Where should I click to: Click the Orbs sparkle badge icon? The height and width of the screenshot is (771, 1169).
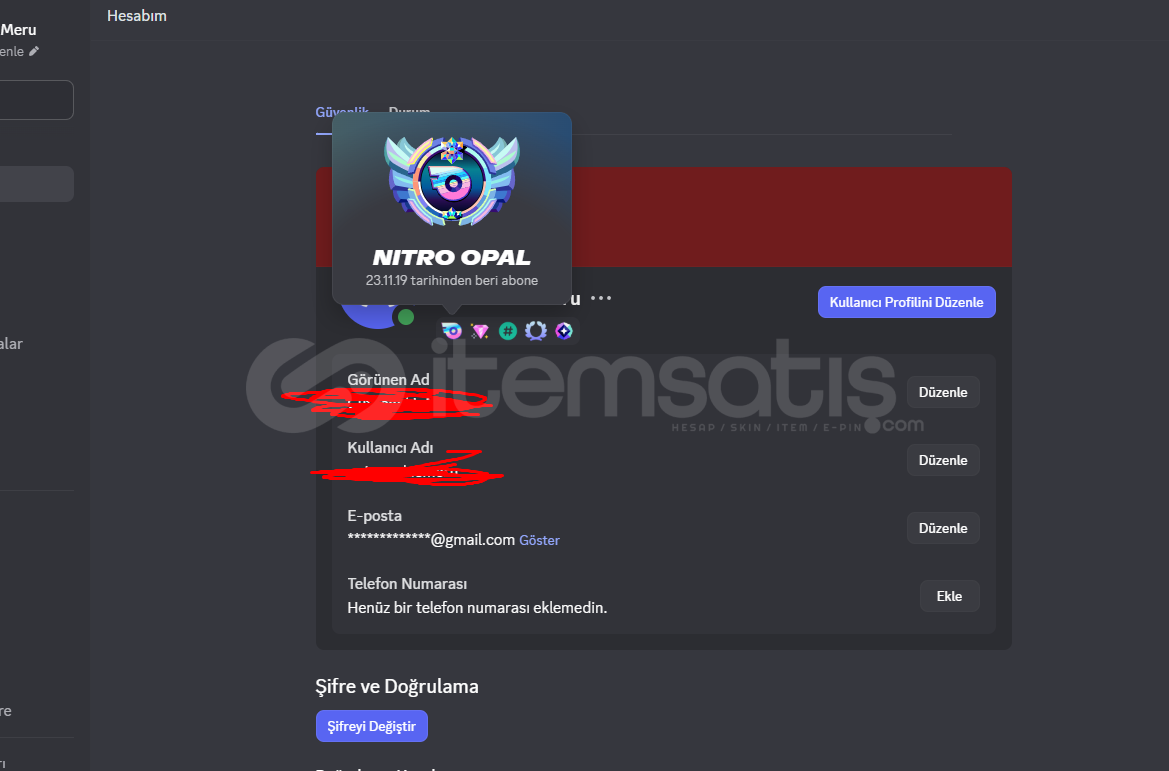pyautogui.click(x=564, y=331)
